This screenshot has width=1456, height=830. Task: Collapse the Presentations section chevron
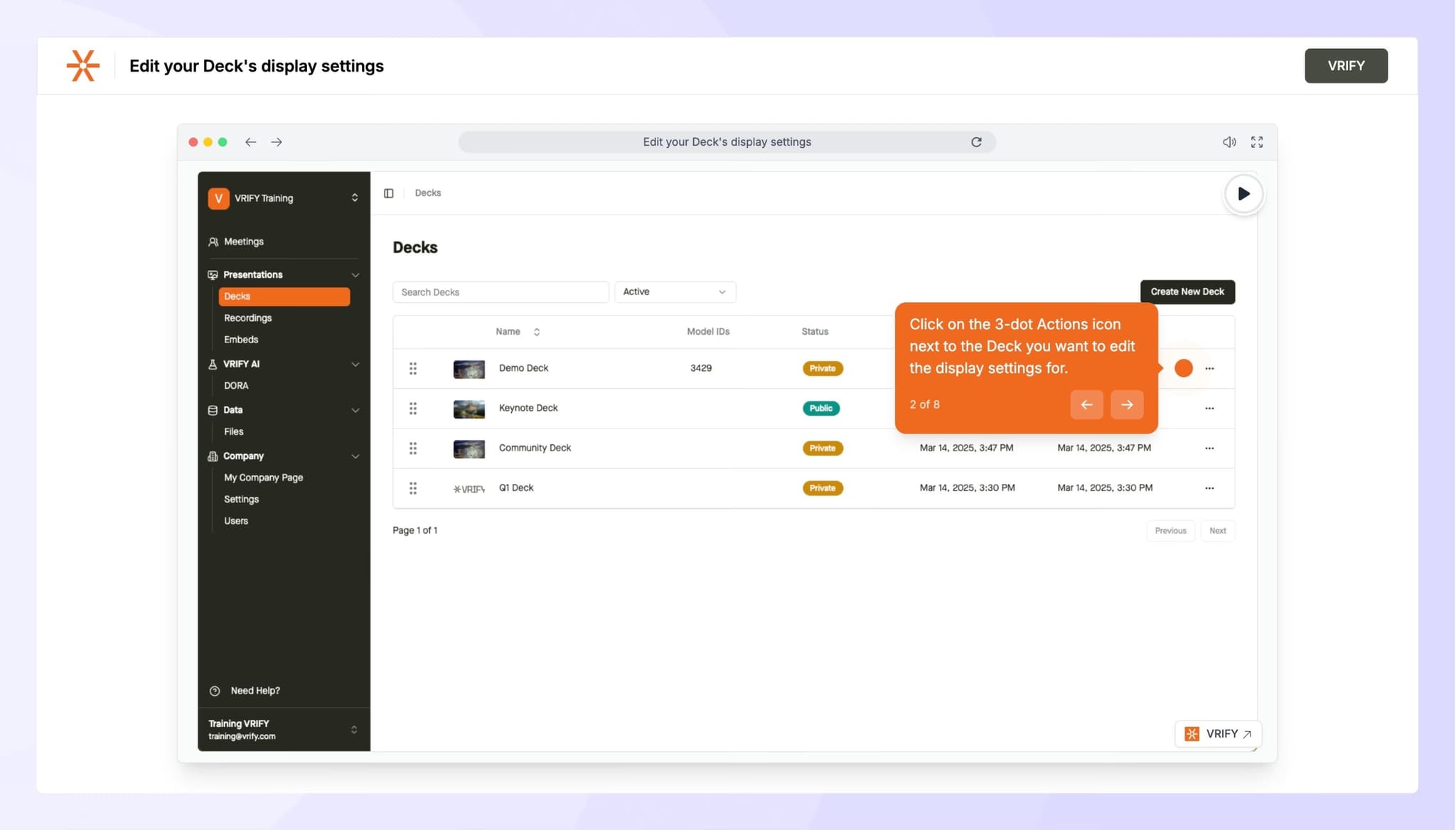(x=355, y=274)
